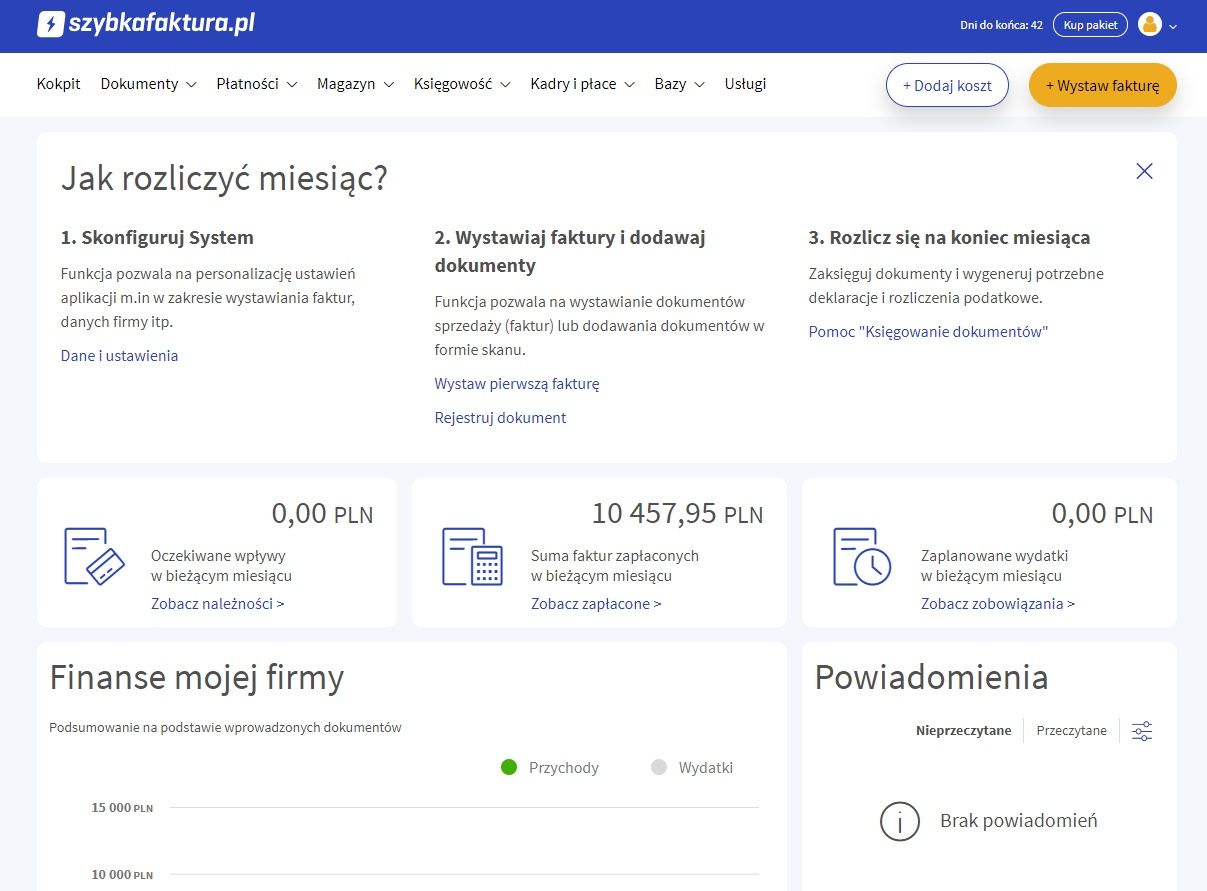Toggle the Wydatki legend series
1207x891 pixels.
tap(692, 768)
